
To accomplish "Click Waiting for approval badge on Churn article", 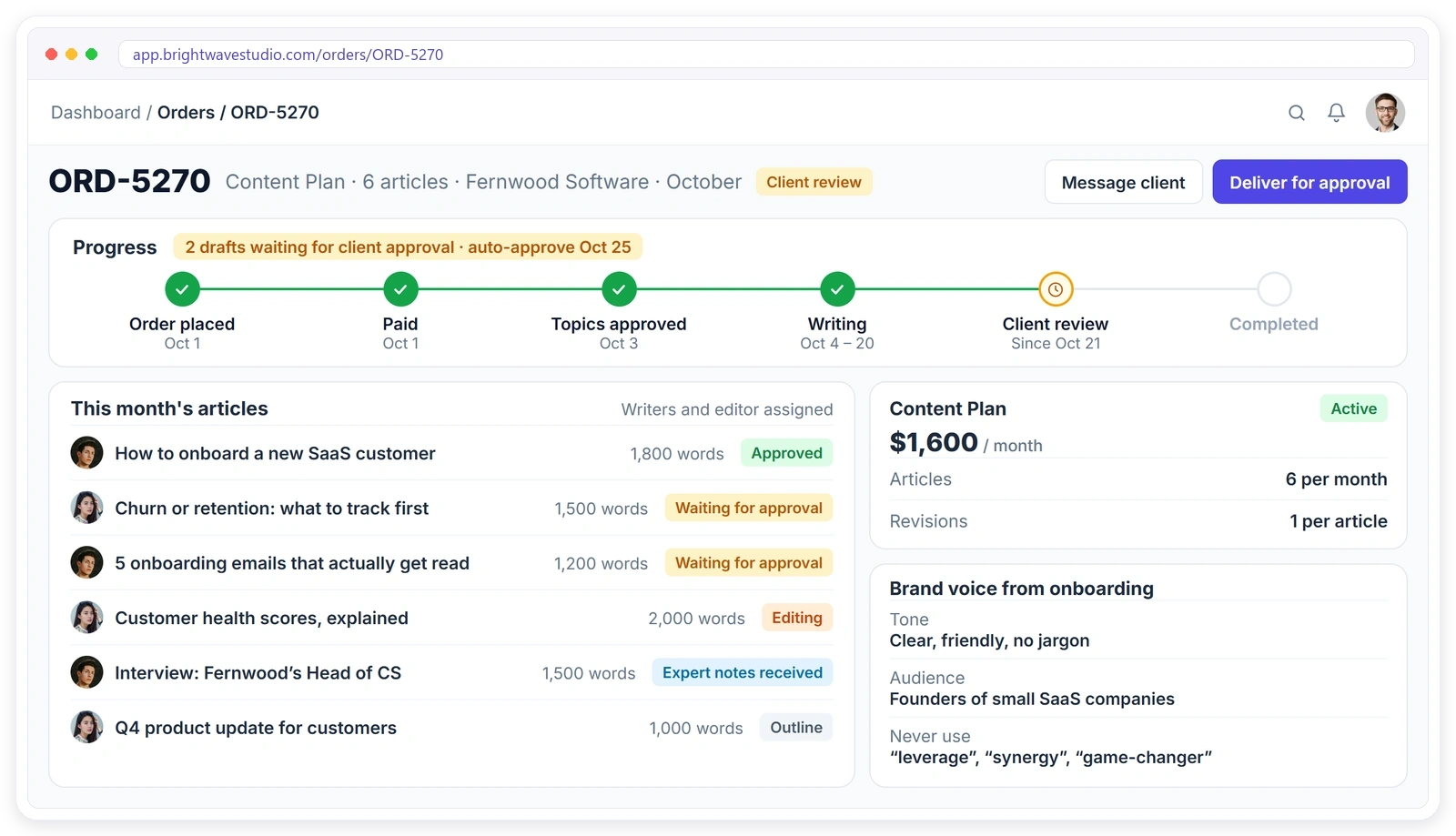I will click(748, 508).
